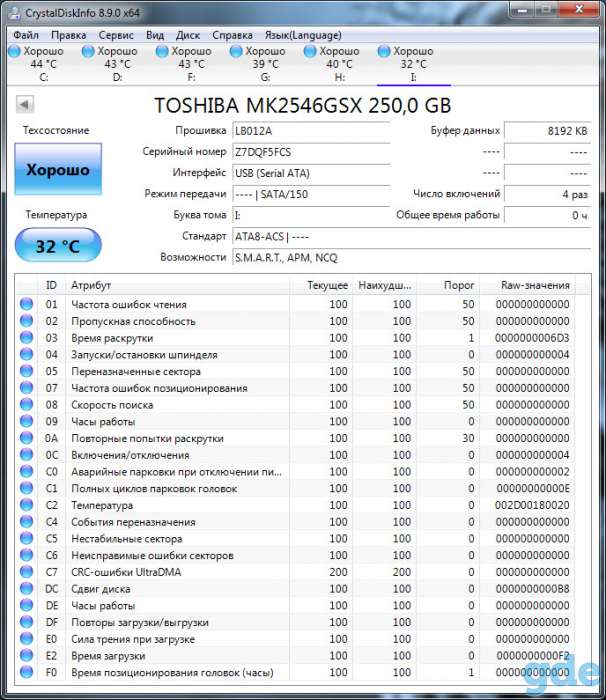Click the 32 °C temperature button

(58, 246)
